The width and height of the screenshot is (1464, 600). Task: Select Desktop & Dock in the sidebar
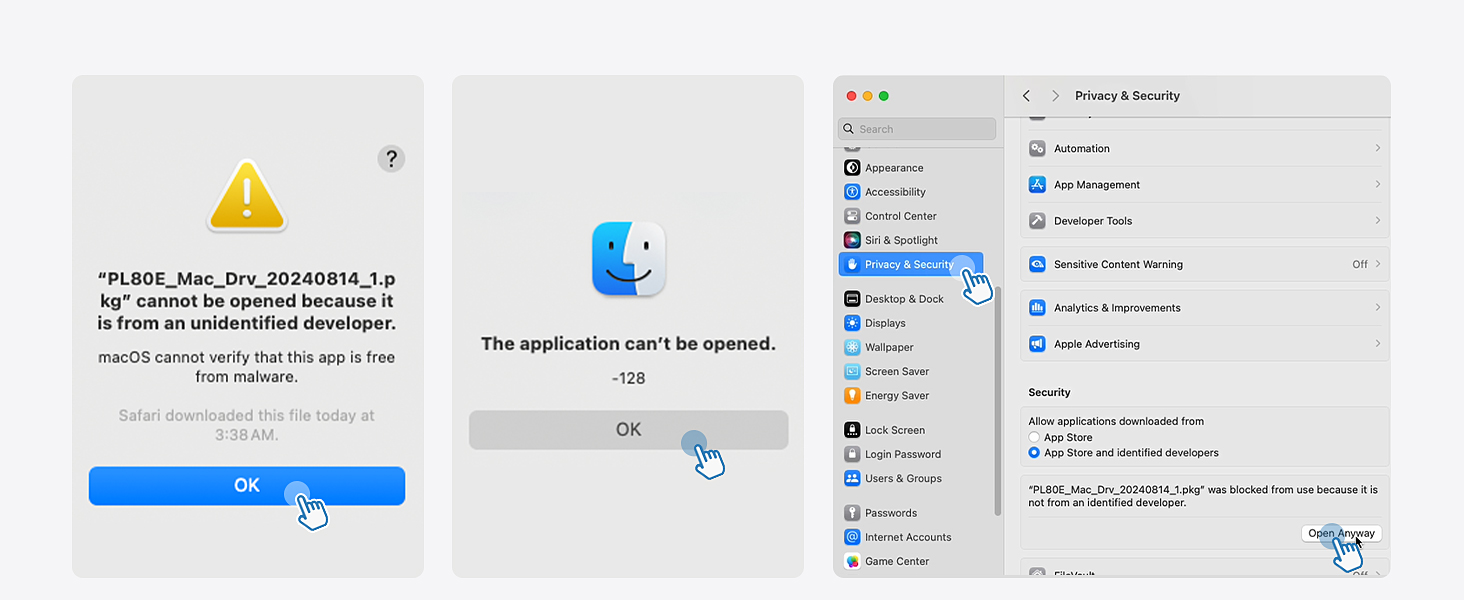[910, 299]
